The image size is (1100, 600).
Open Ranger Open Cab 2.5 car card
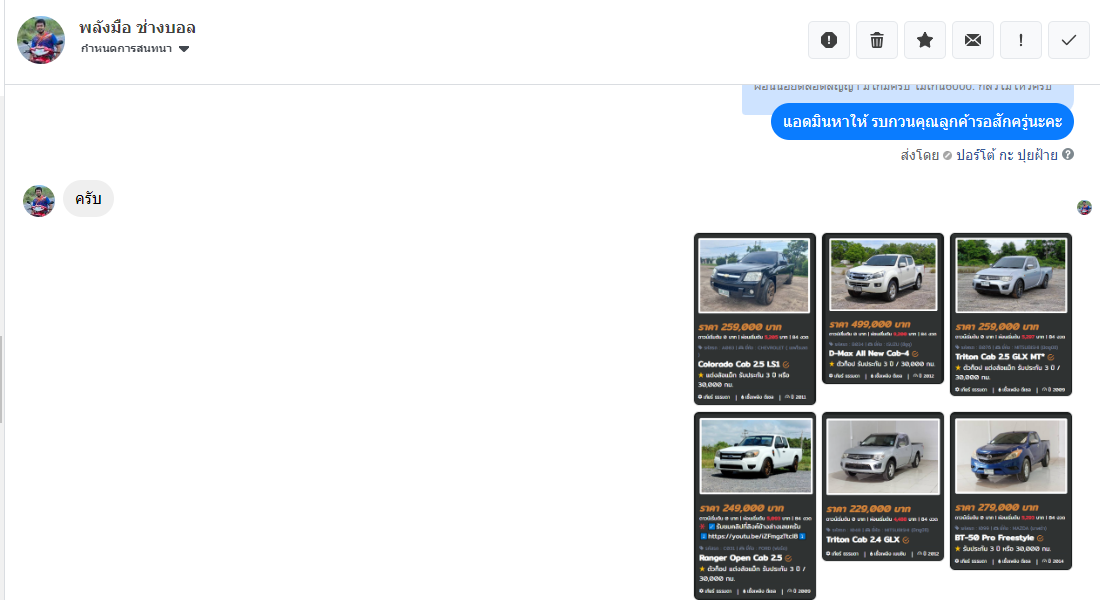(x=755, y=505)
